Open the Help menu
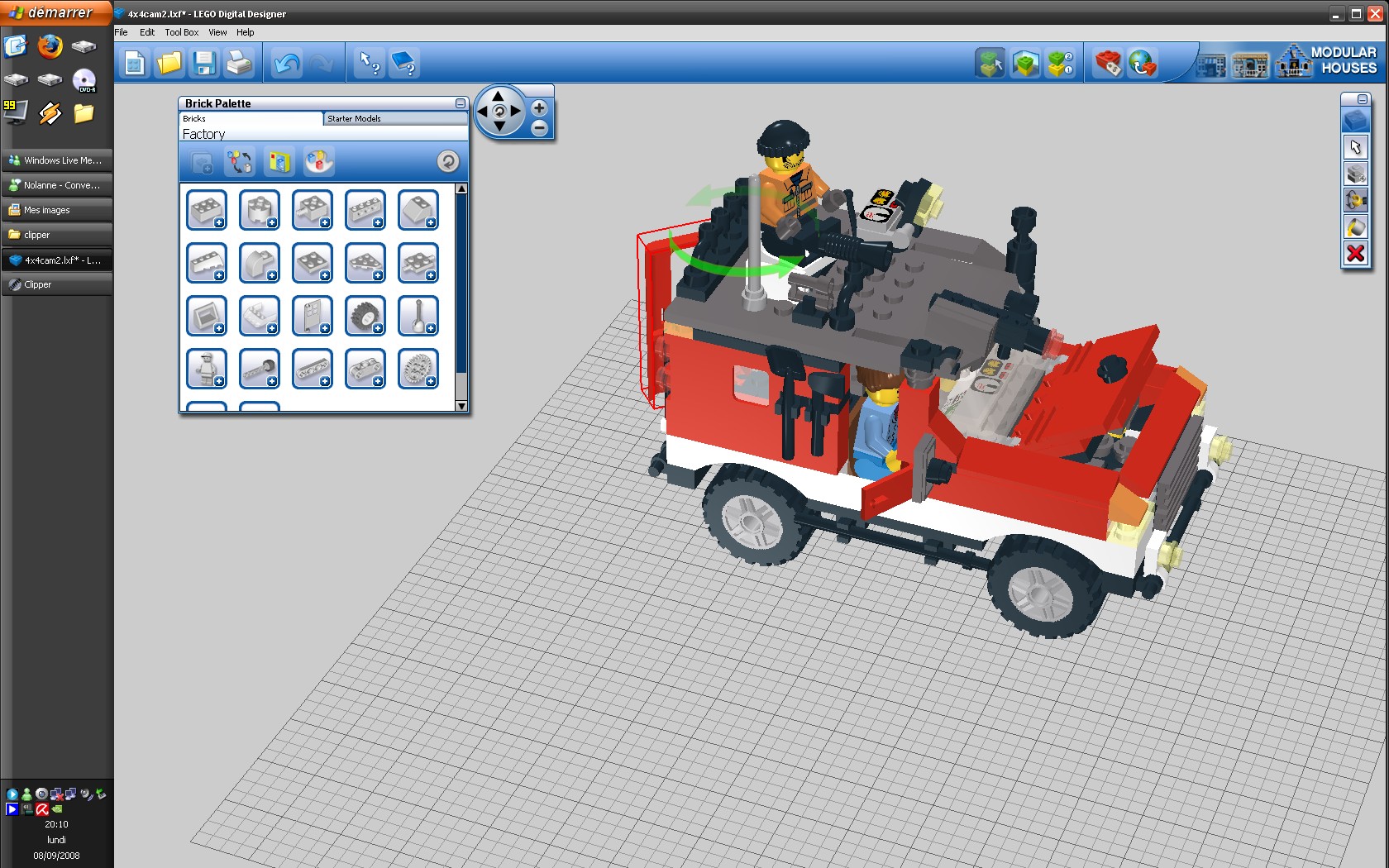This screenshot has width=1389, height=868. 246,32
